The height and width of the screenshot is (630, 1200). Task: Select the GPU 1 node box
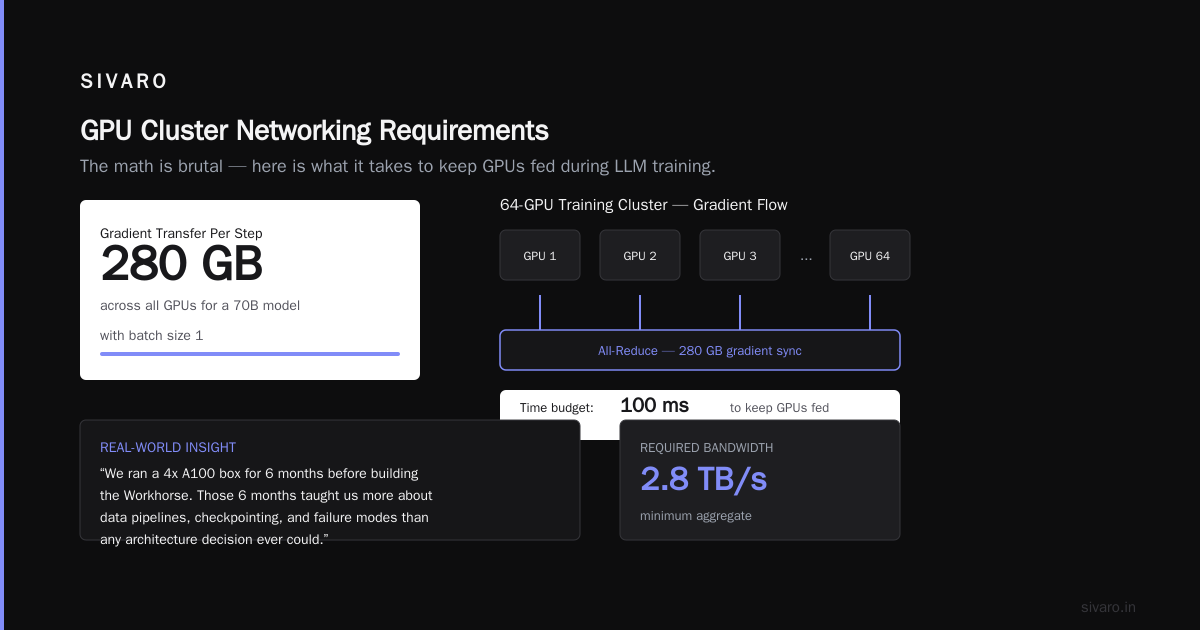(540, 255)
